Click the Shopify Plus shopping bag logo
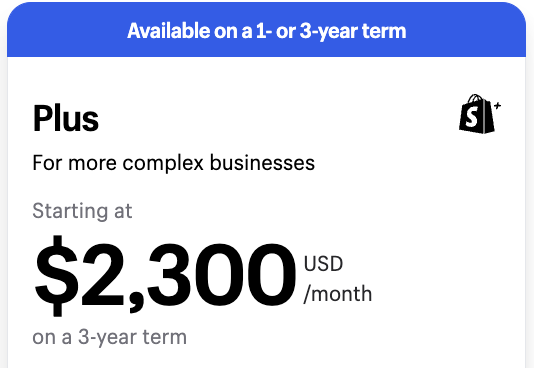 point(480,114)
